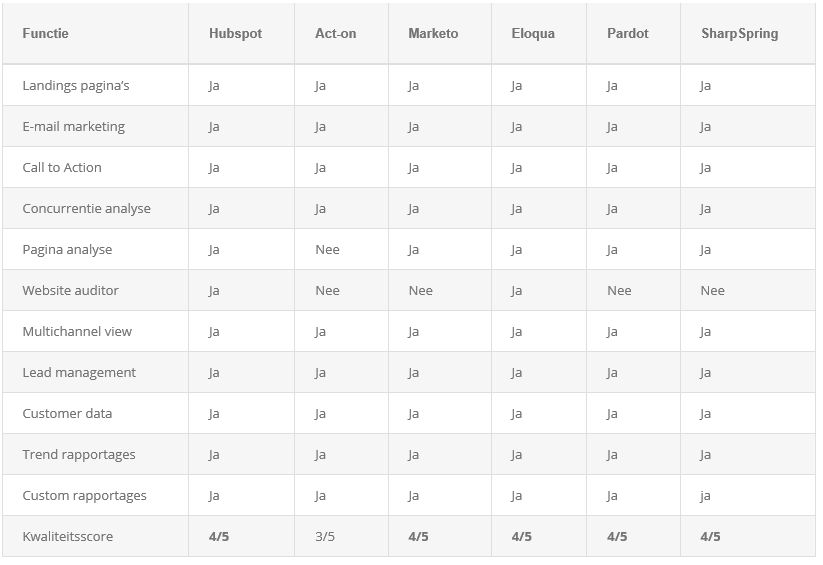This screenshot has height=565, width=823.
Task: Select the Hubspot column header
Action: click(x=235, y=33)
